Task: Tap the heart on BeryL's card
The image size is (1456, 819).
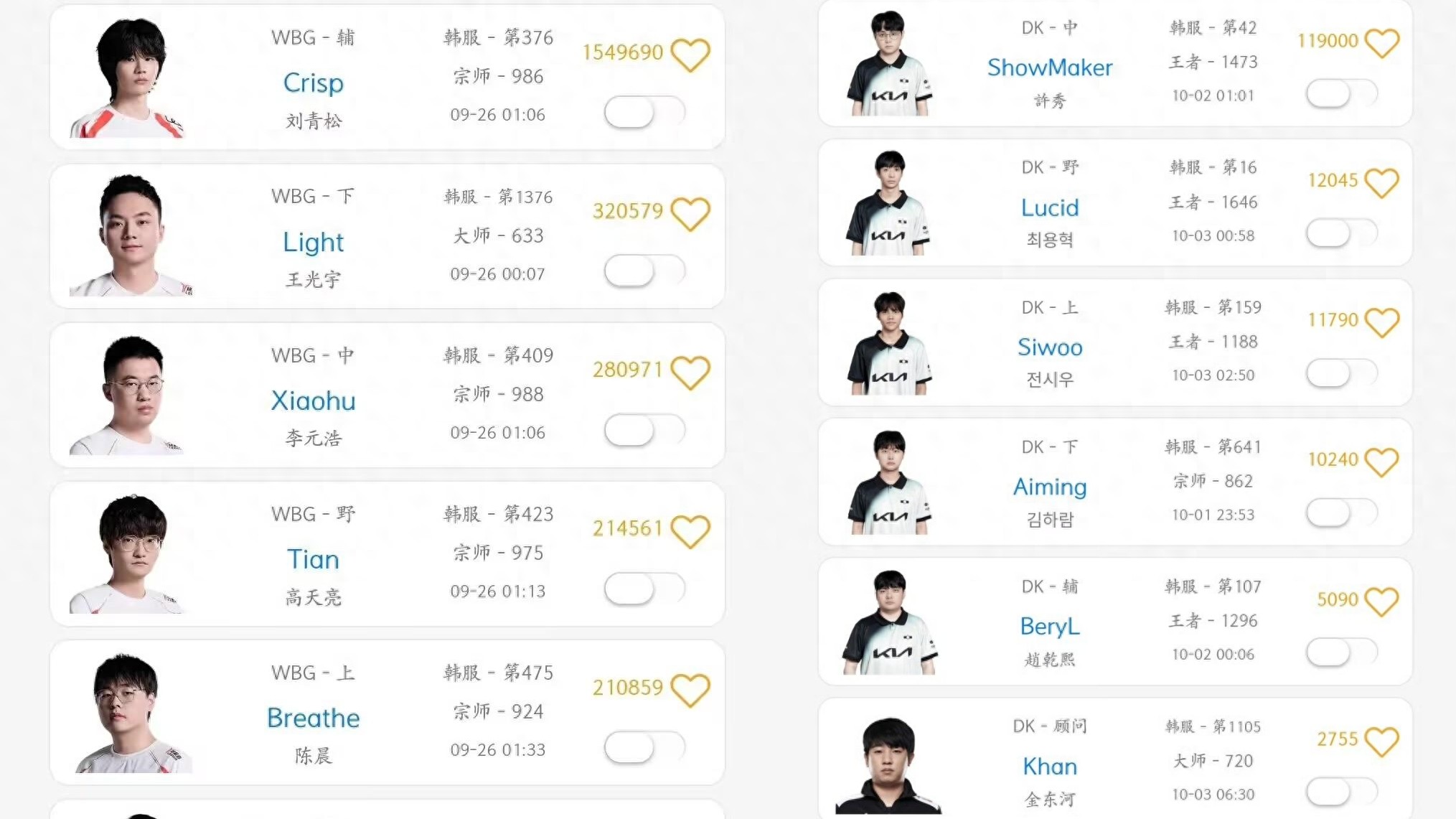Action: tap(1381, 602)
